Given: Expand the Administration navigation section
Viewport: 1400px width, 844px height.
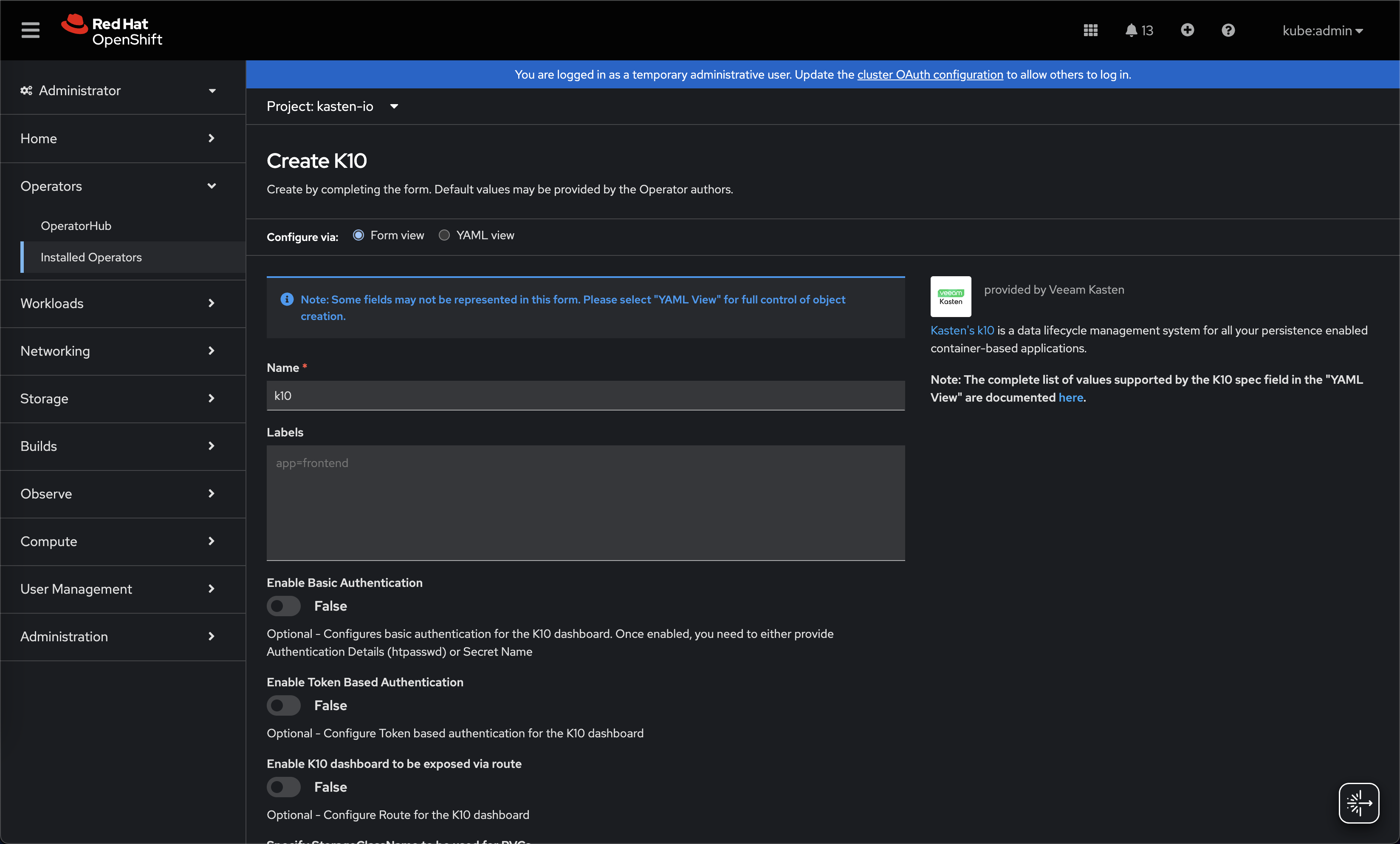Looking at the screenshot, I should tap(123, 637).
